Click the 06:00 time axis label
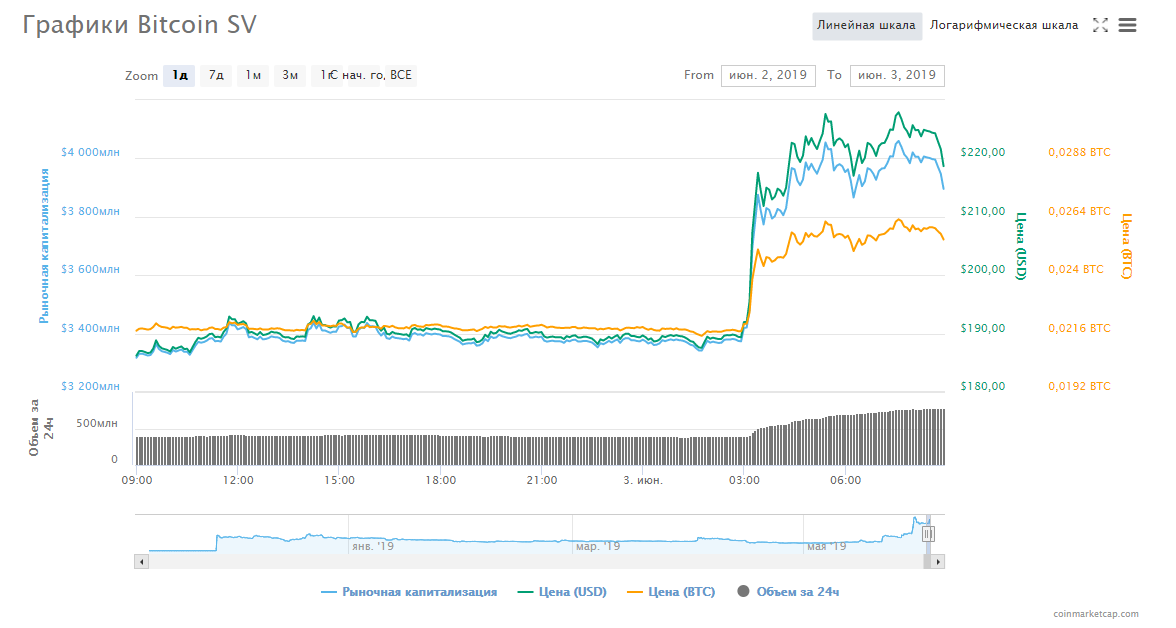Image resolution: width=1176 pixels, height=628 pixels. click(845, 480)
